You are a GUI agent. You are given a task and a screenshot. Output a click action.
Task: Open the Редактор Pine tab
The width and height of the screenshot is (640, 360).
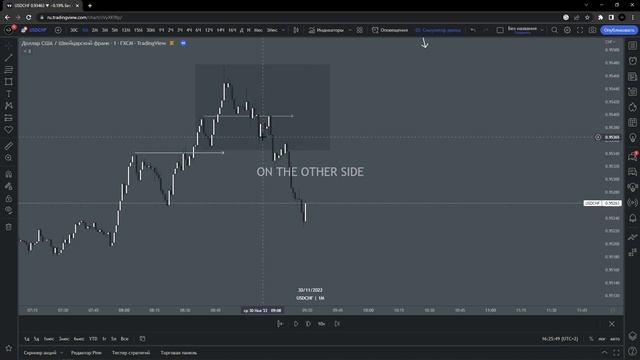pyautogui.click(x=86, y=353)
